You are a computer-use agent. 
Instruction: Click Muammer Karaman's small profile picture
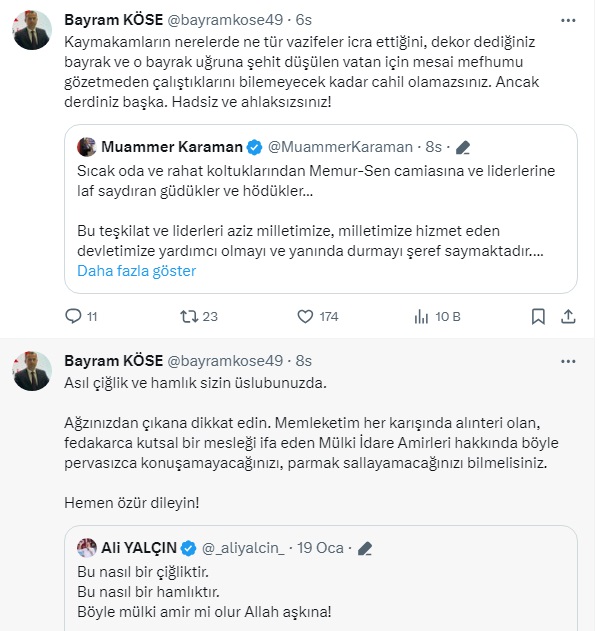pos(86,147)
